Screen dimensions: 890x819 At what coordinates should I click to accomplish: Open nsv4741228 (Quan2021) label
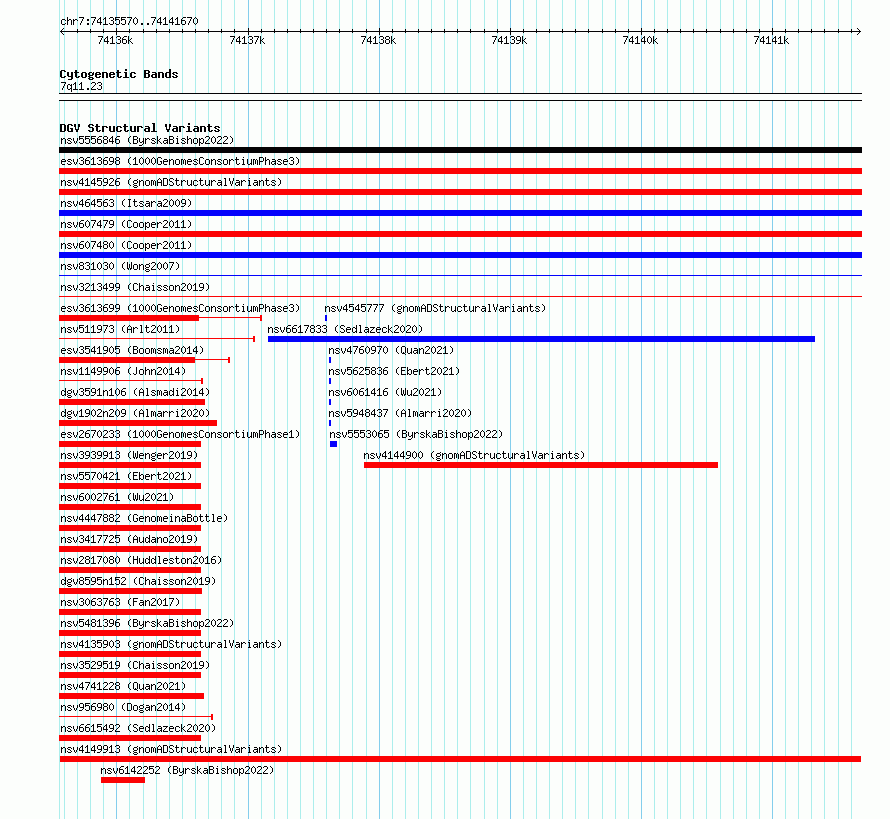123,686
